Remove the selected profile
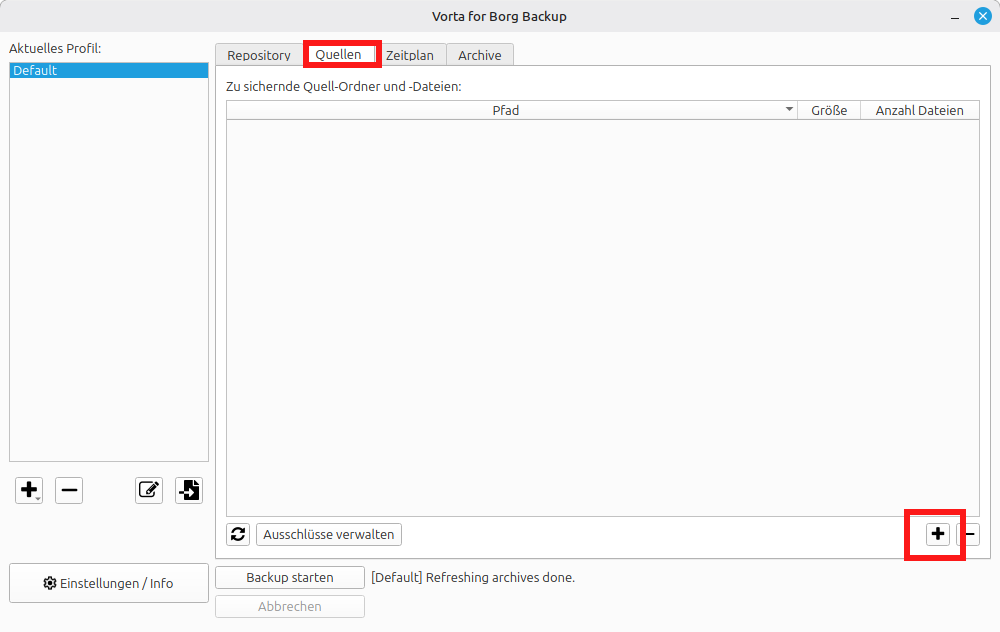The height and width of the screenshot is (632, 1000). click(69, 490)
